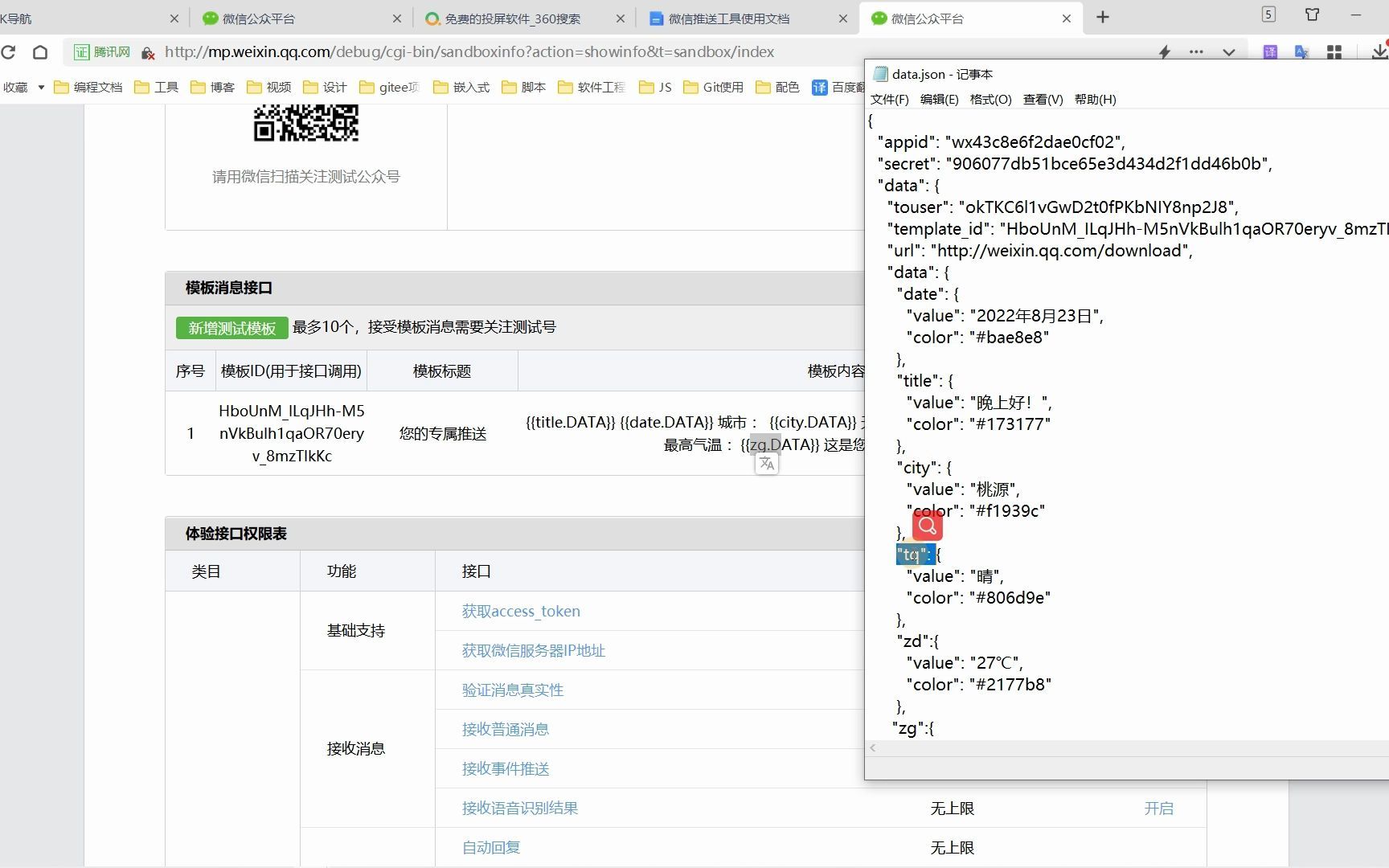Screen dimensions: 1389x868
Task: Open the 博客 bookmark folder
Action: coord(213,88)
